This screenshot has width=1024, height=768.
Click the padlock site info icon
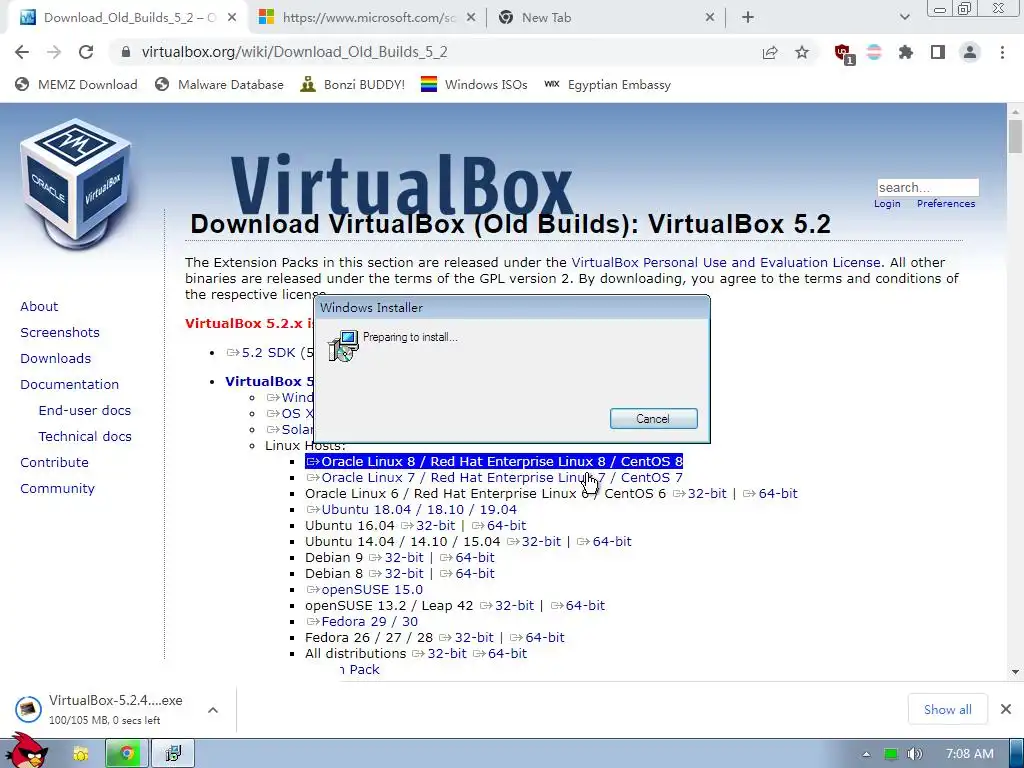(x=126, y=52)
